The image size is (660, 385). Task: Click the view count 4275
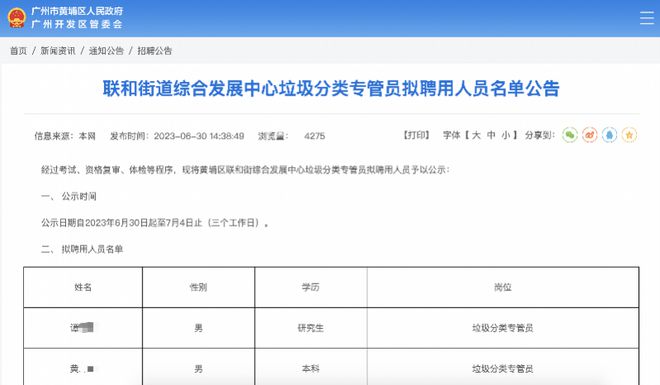314,136
